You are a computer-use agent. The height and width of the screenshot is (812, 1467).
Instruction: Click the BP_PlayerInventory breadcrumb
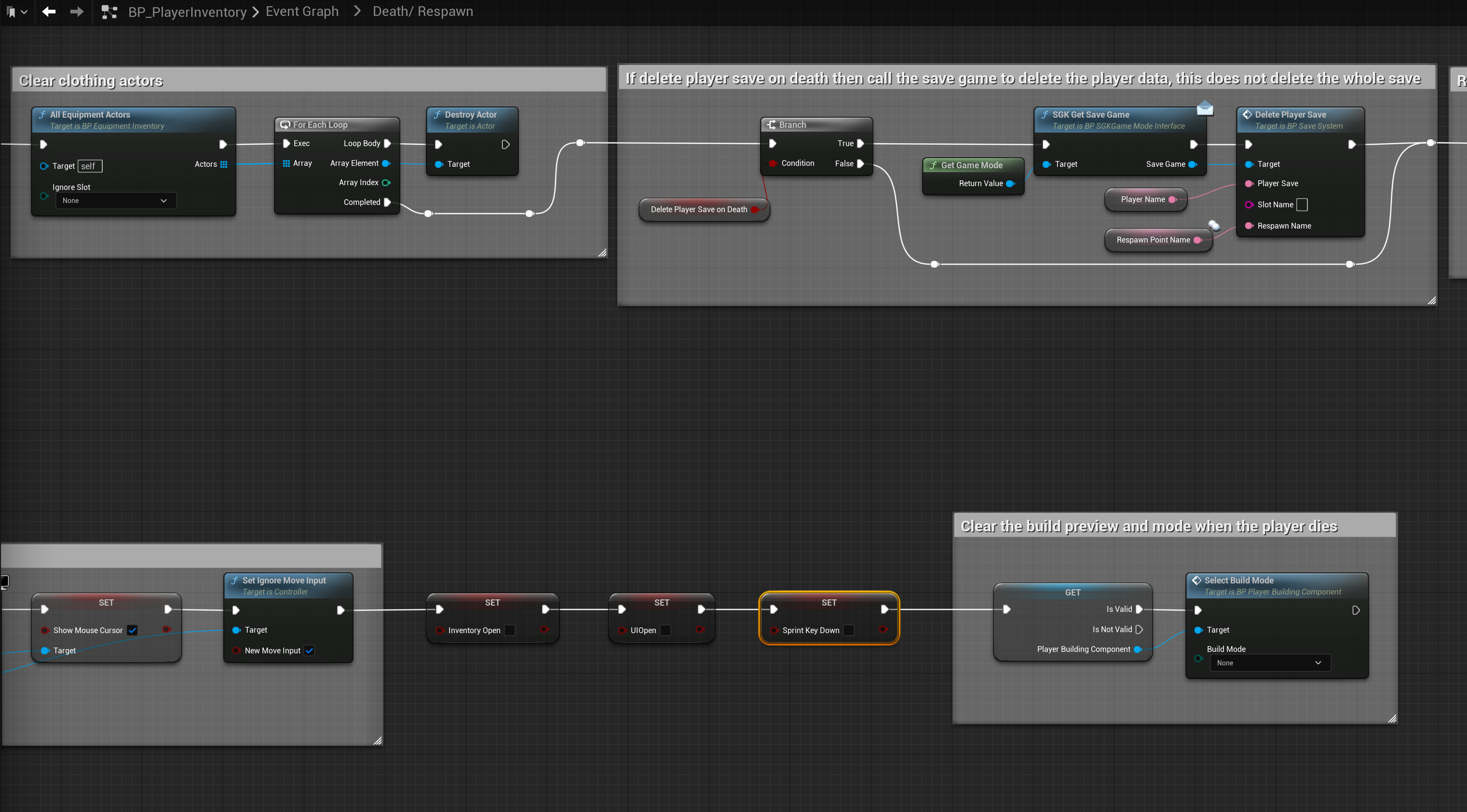(187, 12)
